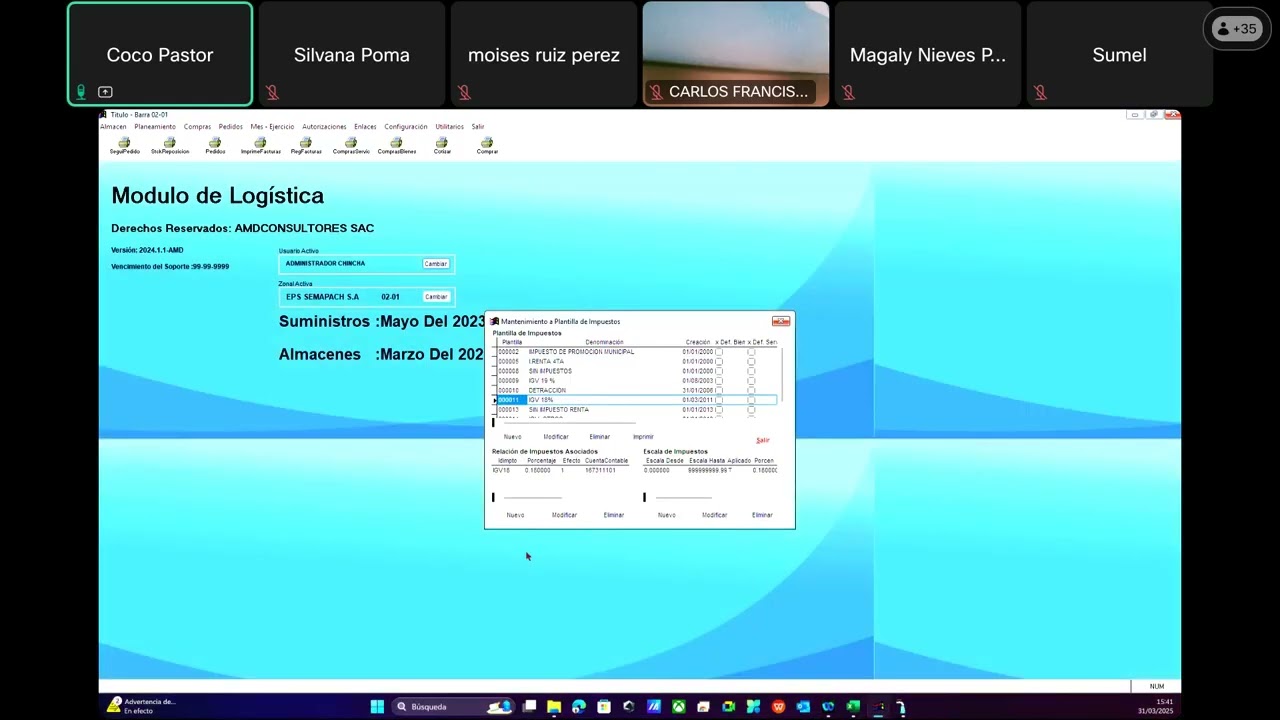Screen dimensions: 1280x720
Task: Select the IGV18 associated tax row
Action: click(561, 470)
